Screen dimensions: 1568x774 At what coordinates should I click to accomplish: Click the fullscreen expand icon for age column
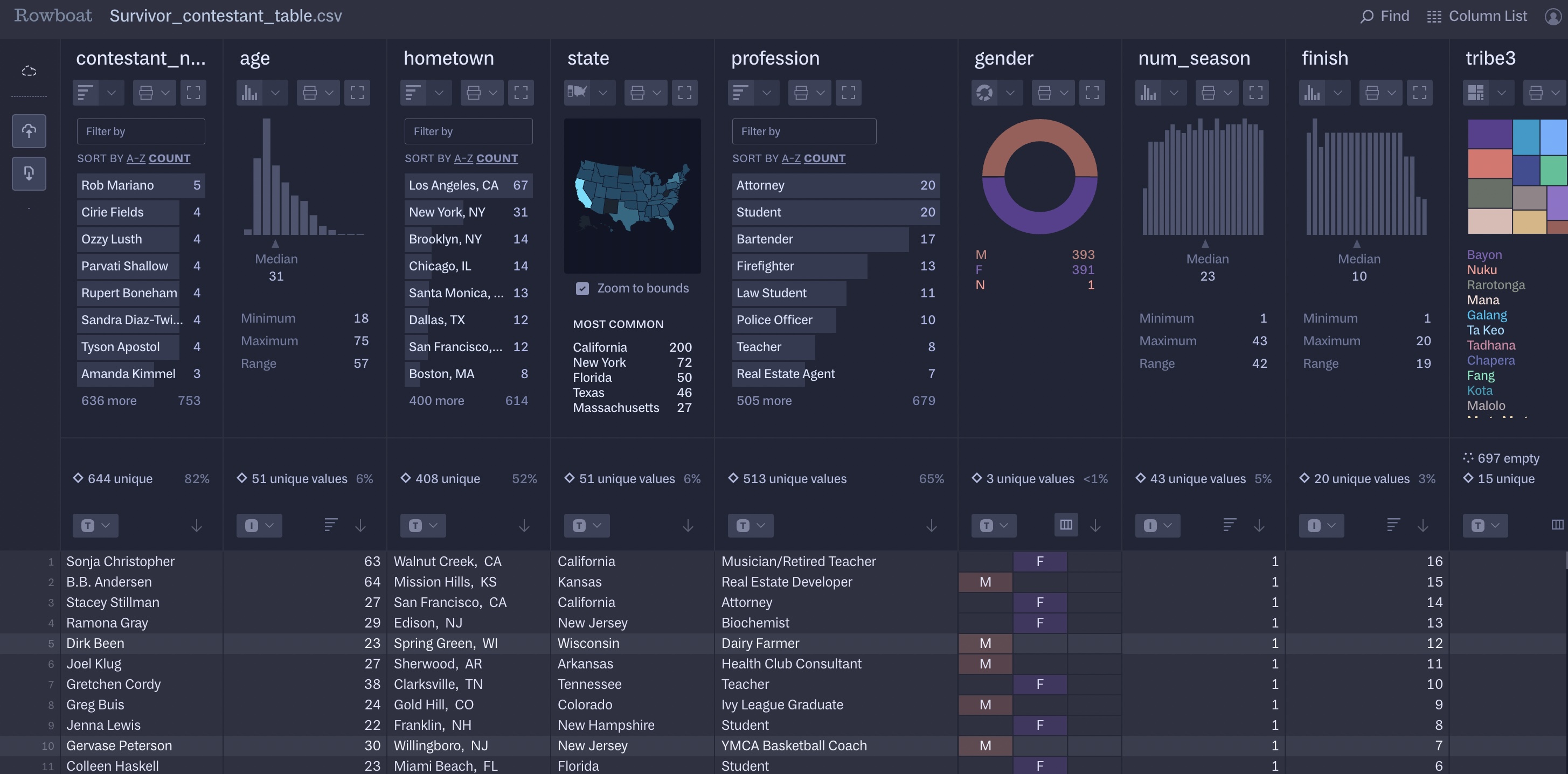(358, 93)
